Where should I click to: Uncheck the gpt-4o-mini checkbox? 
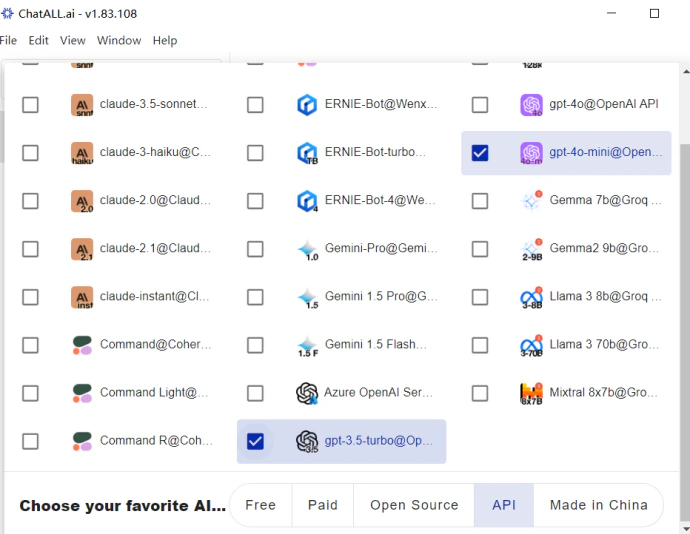pos(480,153)
